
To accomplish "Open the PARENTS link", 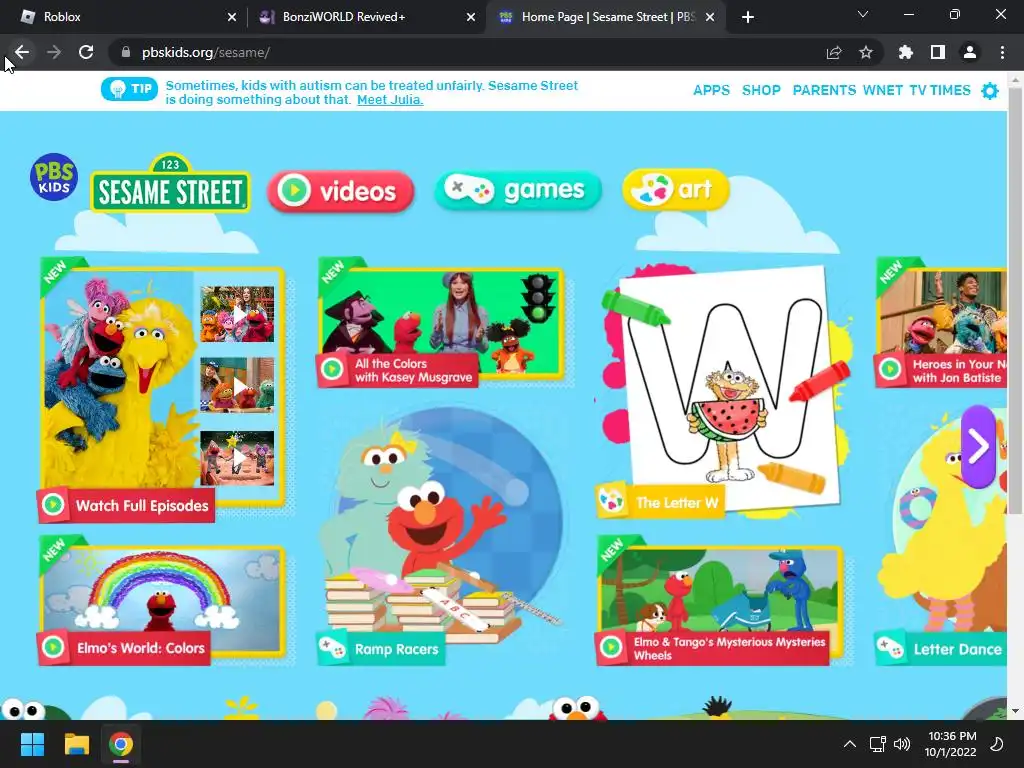I will (824, 90).
